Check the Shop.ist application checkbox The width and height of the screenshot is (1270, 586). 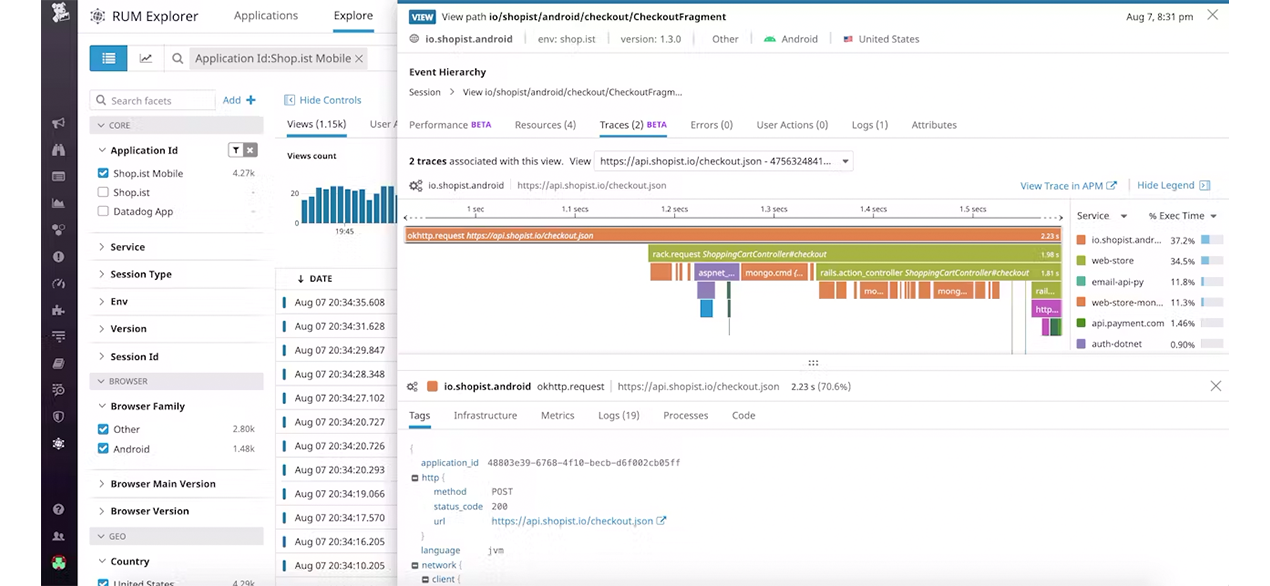[103, 192]
